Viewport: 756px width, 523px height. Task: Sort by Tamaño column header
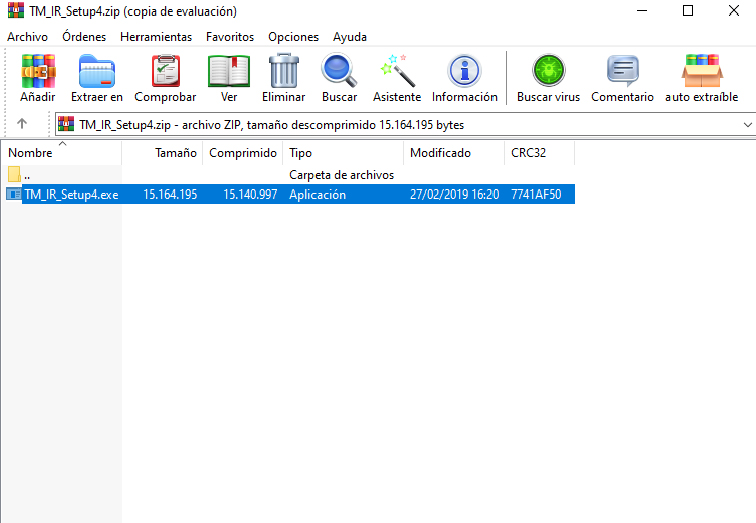[162, 153]
